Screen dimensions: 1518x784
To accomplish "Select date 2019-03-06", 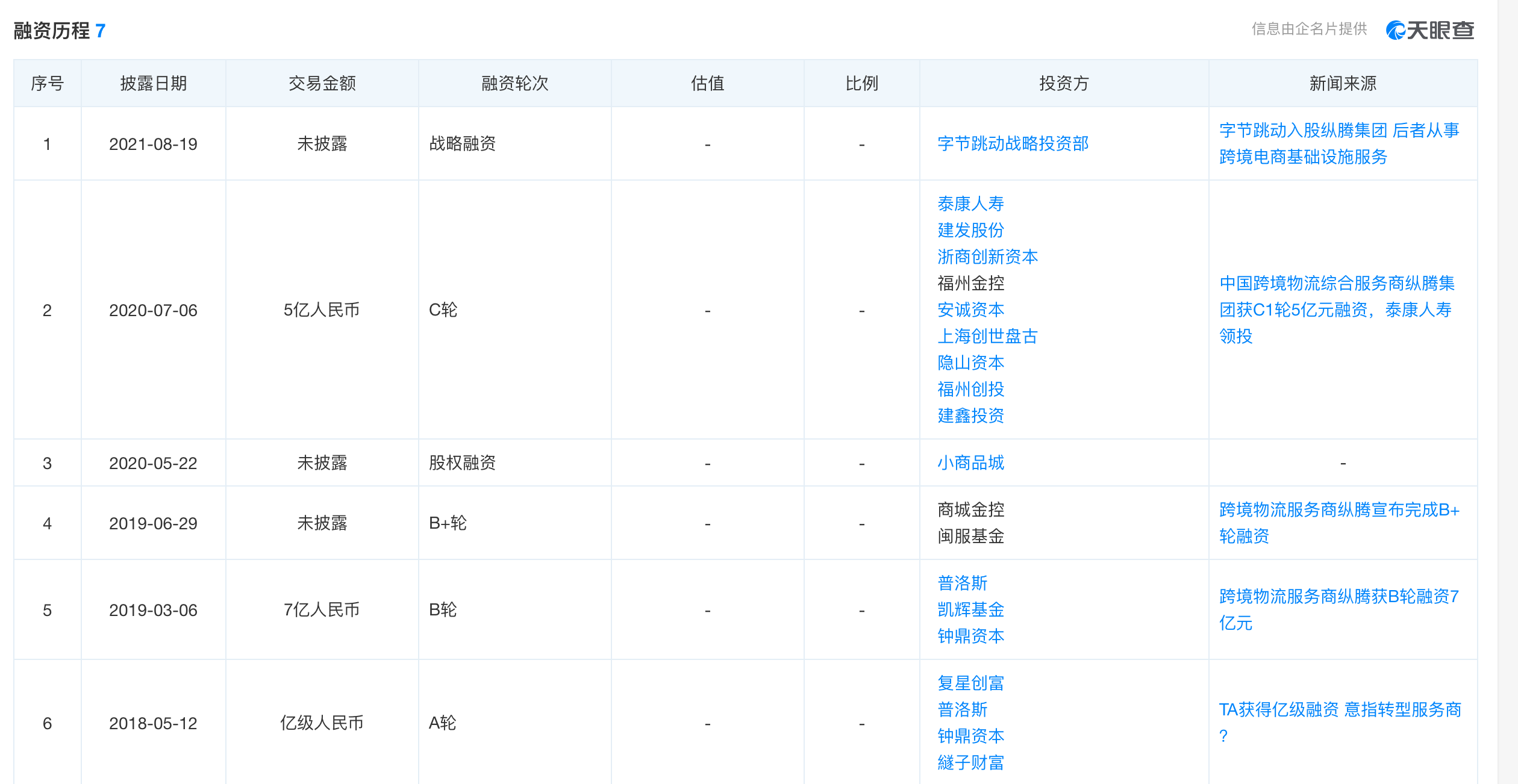I will point(154,610).
